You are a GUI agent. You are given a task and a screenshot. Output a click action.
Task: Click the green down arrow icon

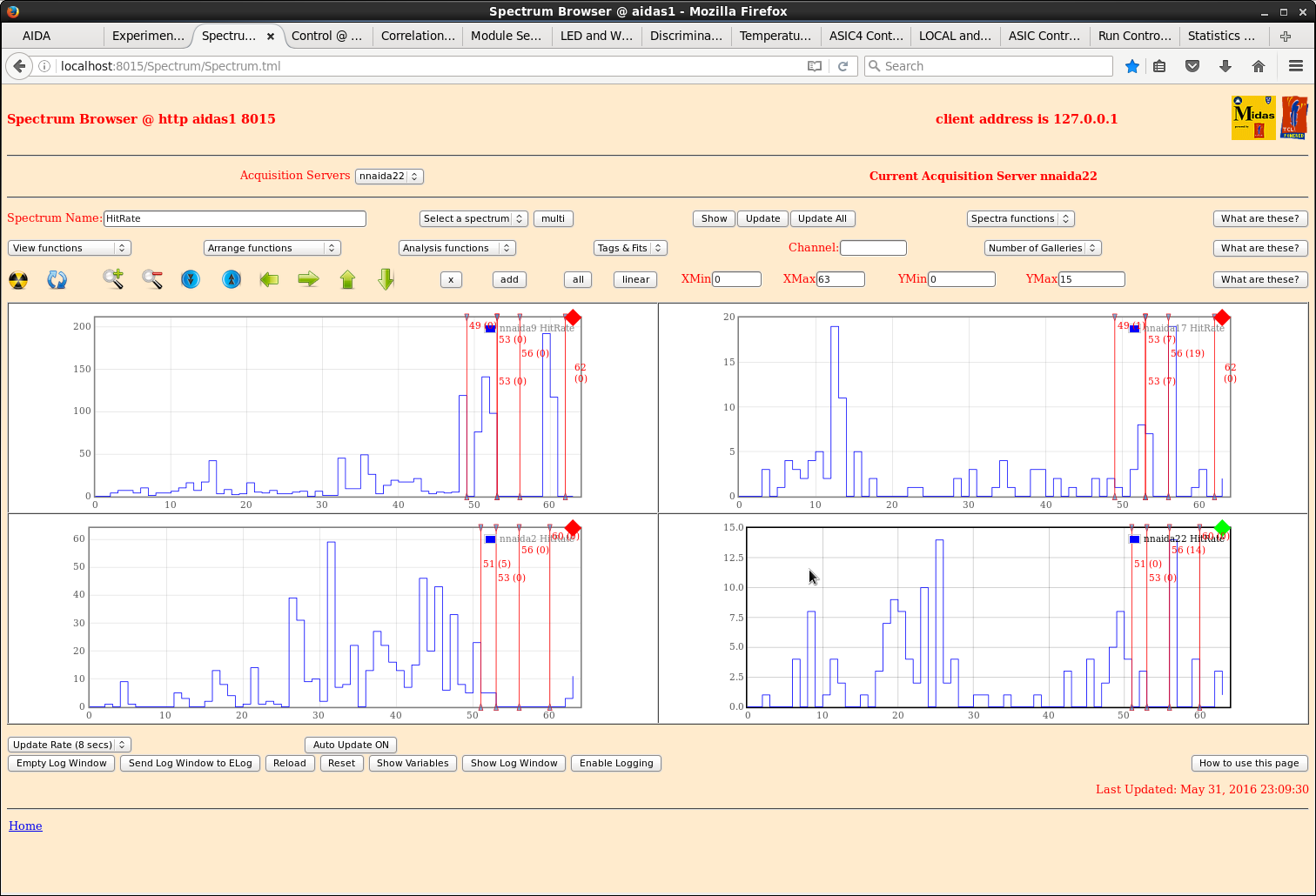click(x=386, y=279)
